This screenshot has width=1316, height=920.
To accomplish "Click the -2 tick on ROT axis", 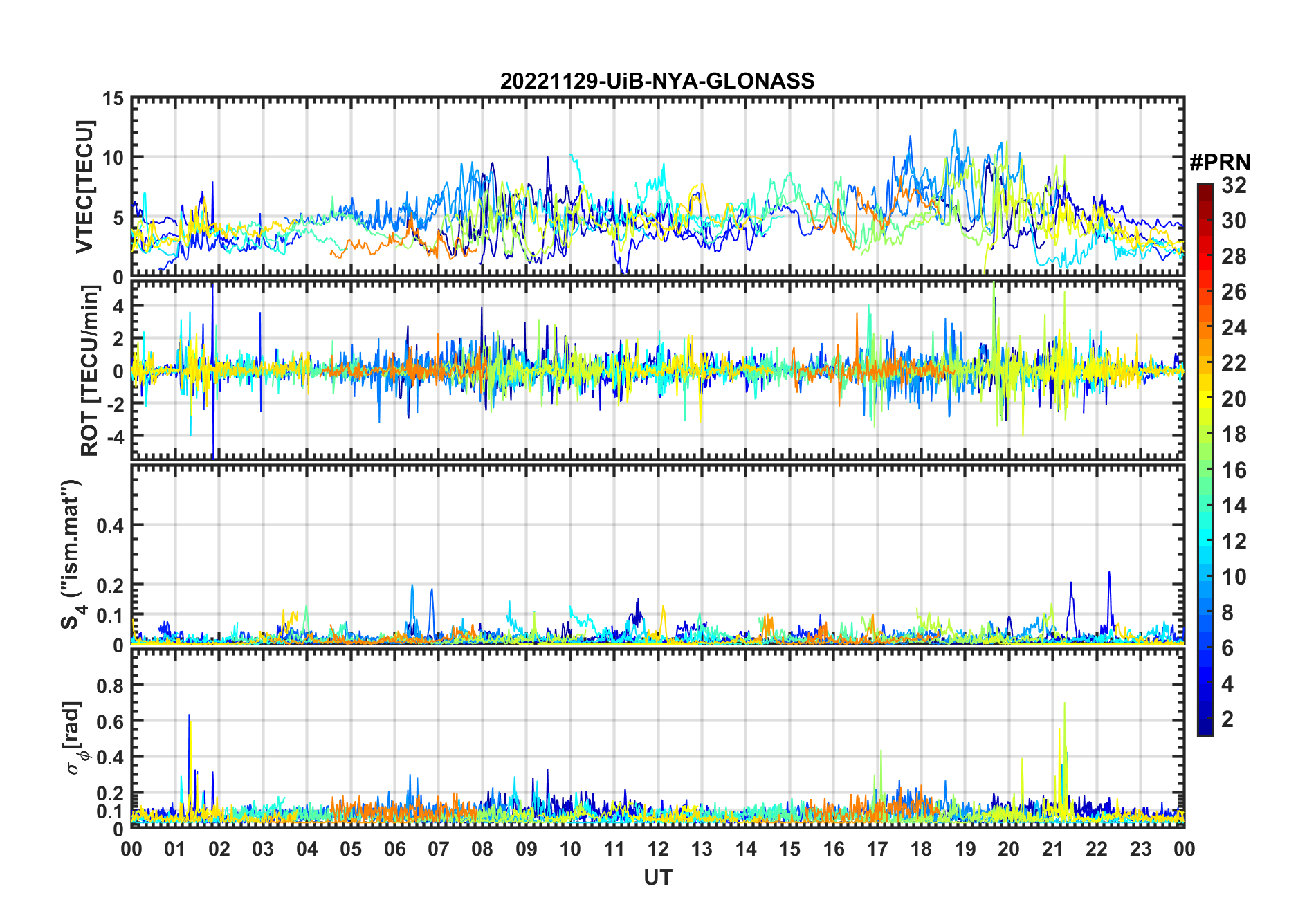I will click(x=116, y=405).
